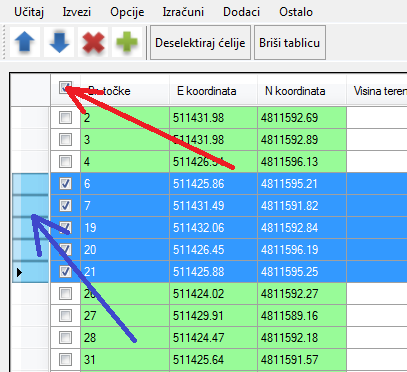Screen dimensions: 407x372
Task: Select cell 4811596.19
Action: [302, 250]
